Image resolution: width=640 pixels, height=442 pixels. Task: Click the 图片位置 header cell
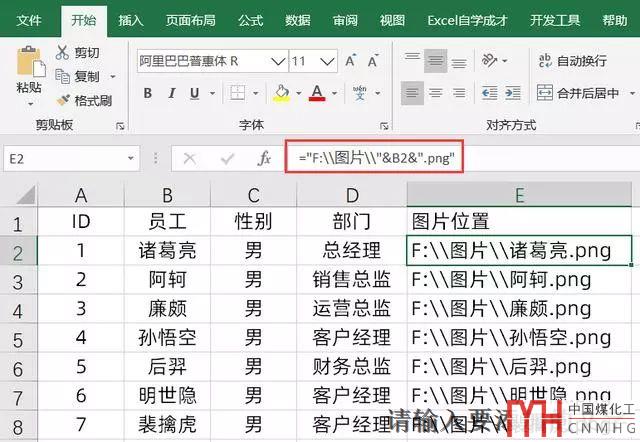(519, 221)
